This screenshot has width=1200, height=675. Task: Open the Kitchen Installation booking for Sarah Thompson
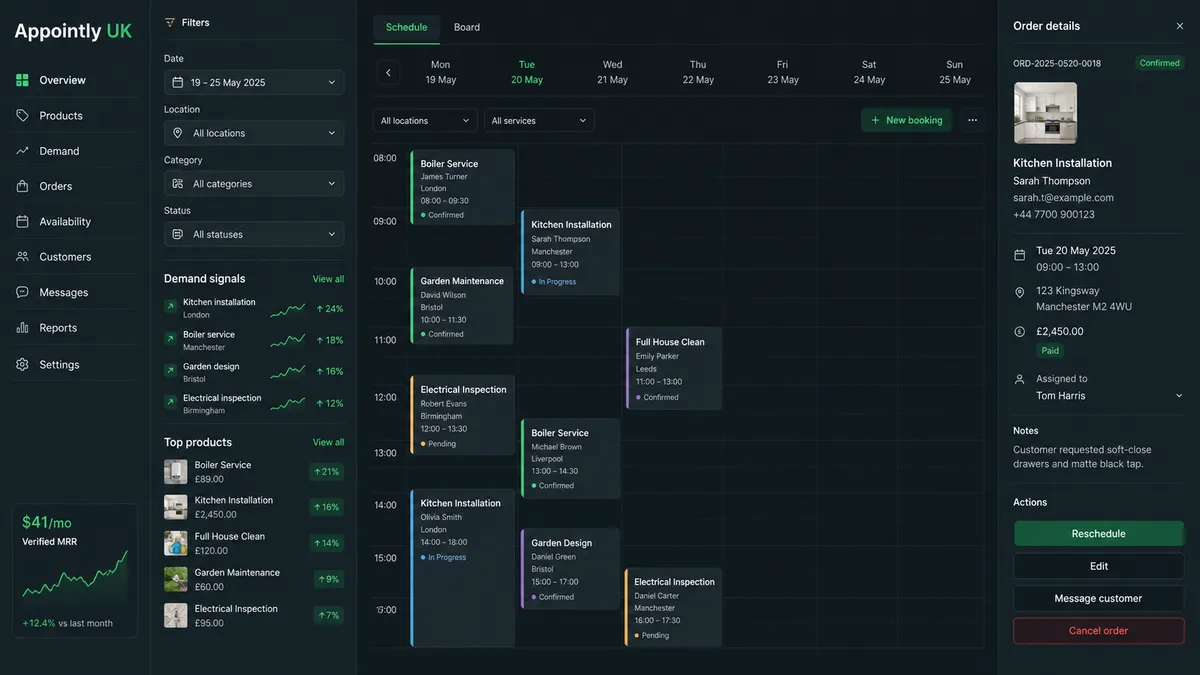pos(570,252)
